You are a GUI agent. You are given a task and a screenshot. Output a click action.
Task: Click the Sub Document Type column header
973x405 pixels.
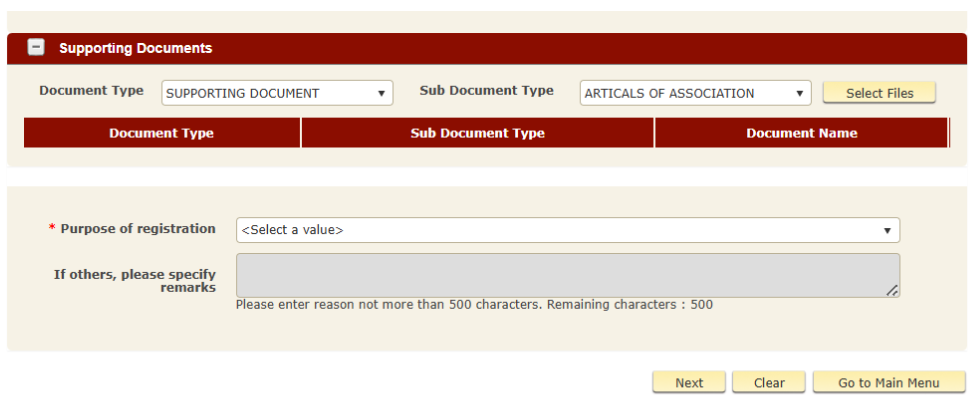[x=477, y=133]
